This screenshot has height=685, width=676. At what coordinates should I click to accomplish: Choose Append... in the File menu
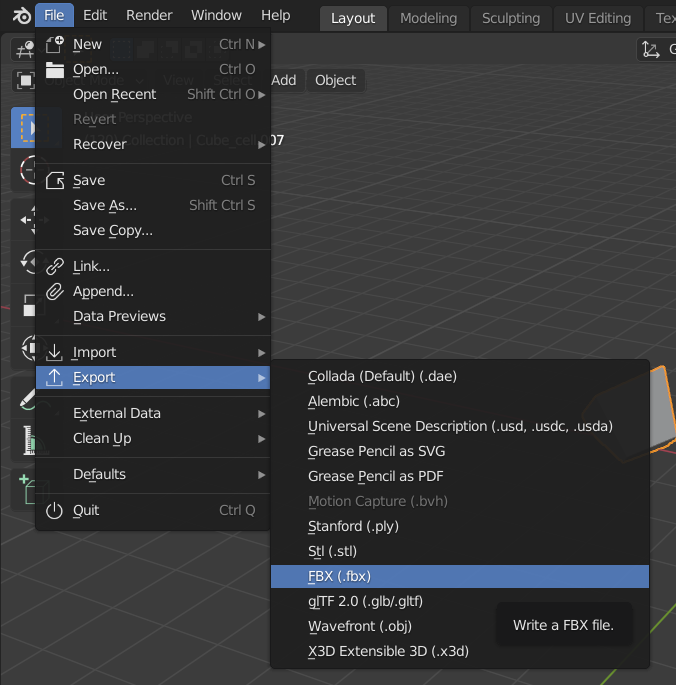153,291
